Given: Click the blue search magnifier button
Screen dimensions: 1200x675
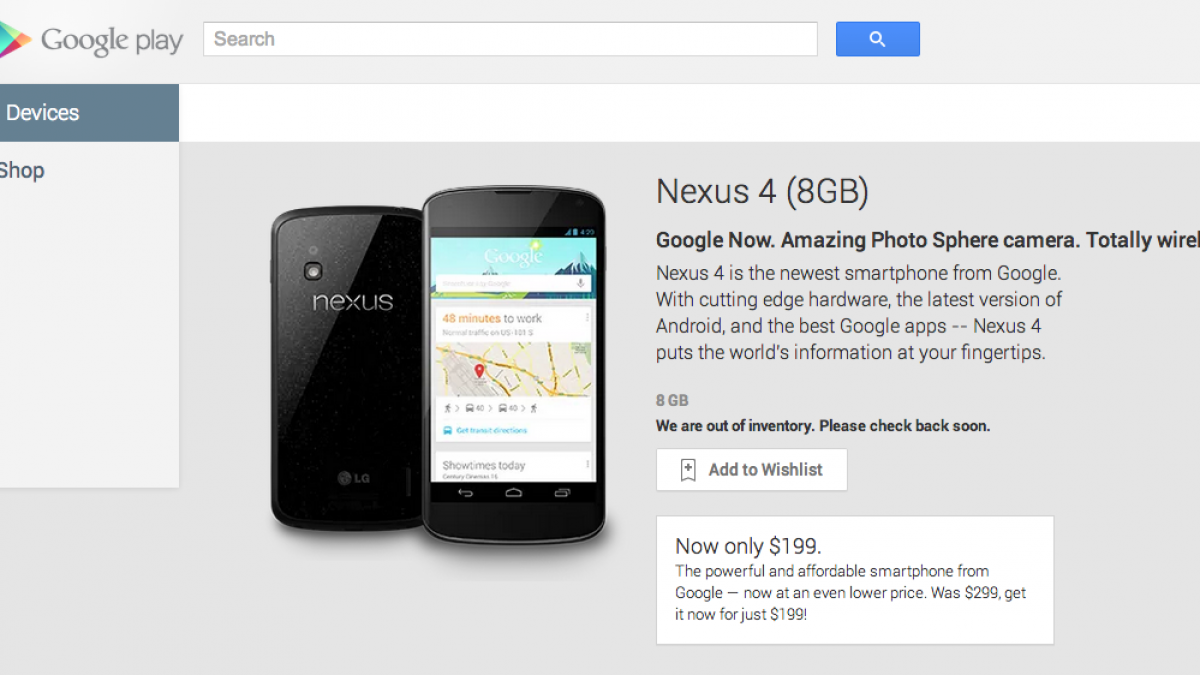Looking at the screenshot, I should [x=877, y=39].
